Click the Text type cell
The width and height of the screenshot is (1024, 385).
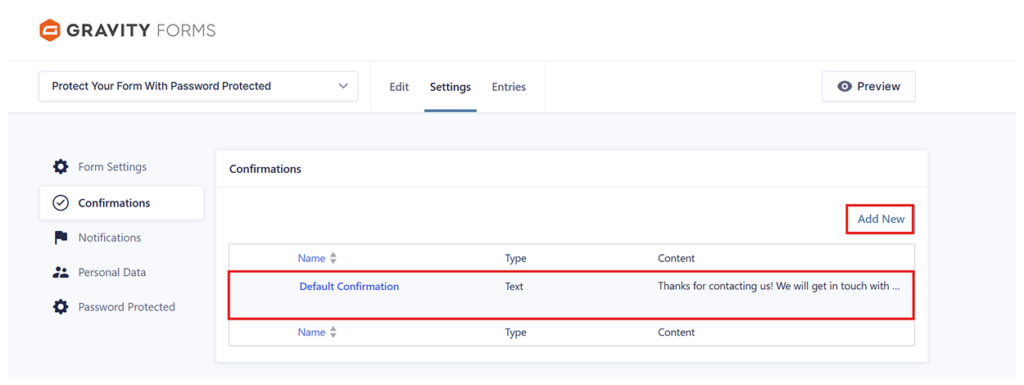pos(514,286)
